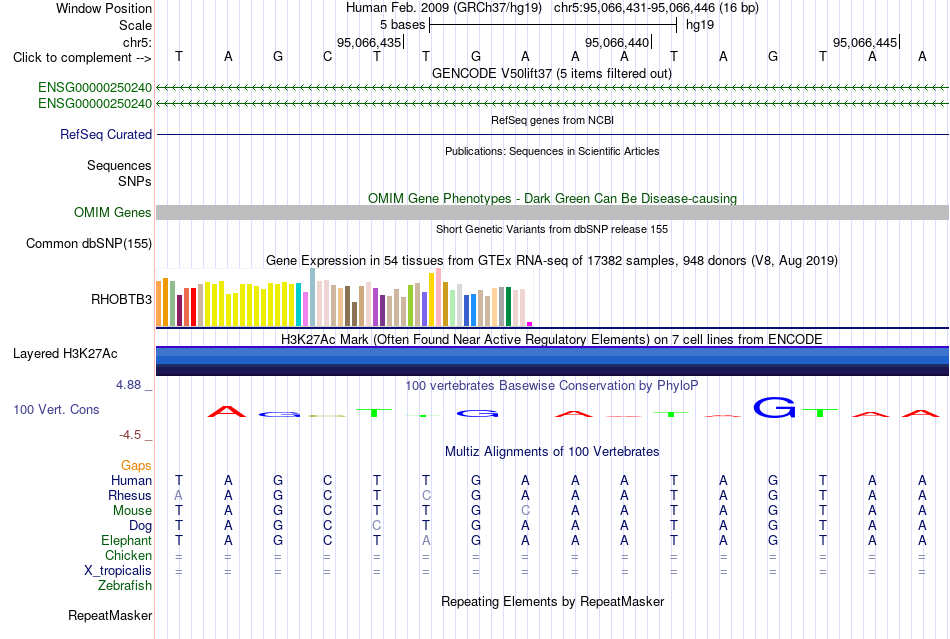
Task: Click the faded C in Mouse row
Action: point(525,511)
